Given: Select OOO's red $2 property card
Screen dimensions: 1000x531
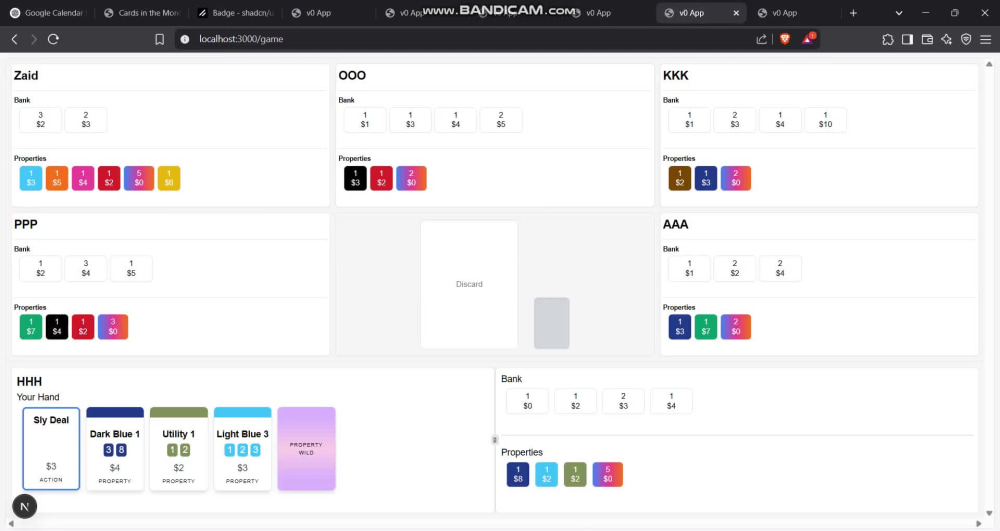Looking at the screenshot, I should (381, 178).
